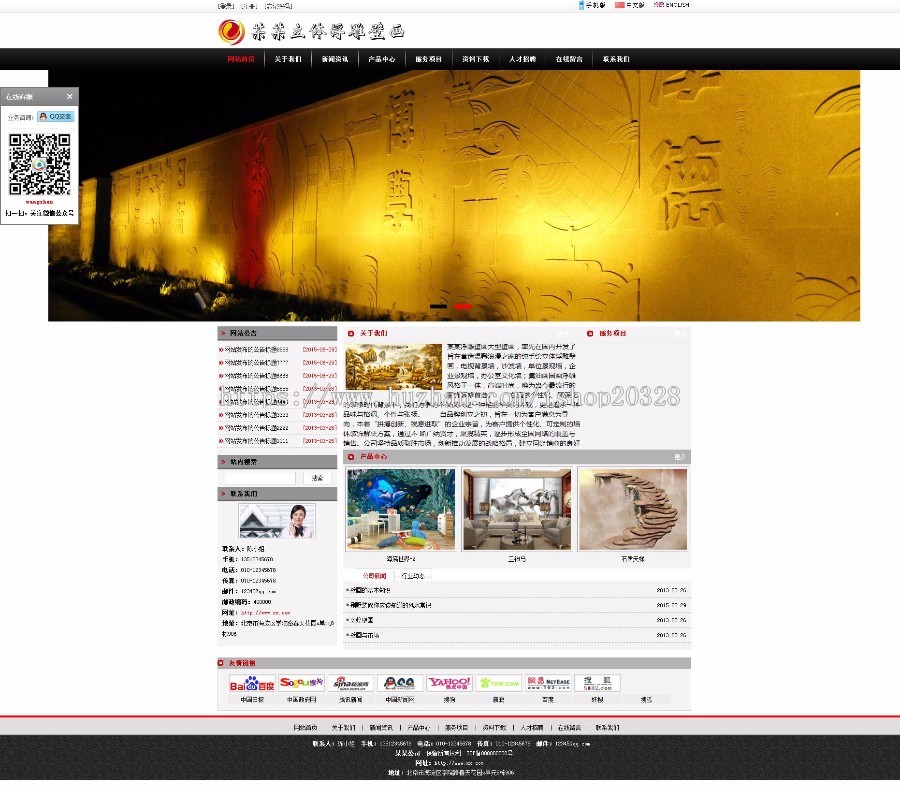The width and height of the screenshot is (900, 788).
Task: Click the Baidu friend link logo
Action: (x=252, y=683)
